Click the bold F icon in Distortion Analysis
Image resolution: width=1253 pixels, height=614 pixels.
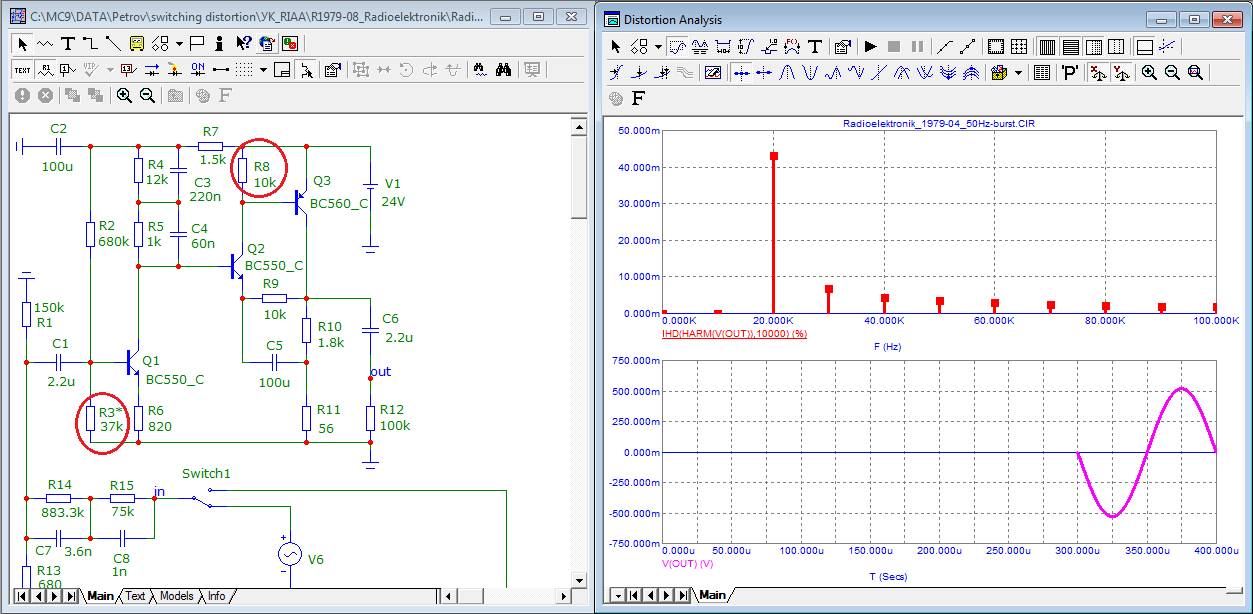click(638, 98)
